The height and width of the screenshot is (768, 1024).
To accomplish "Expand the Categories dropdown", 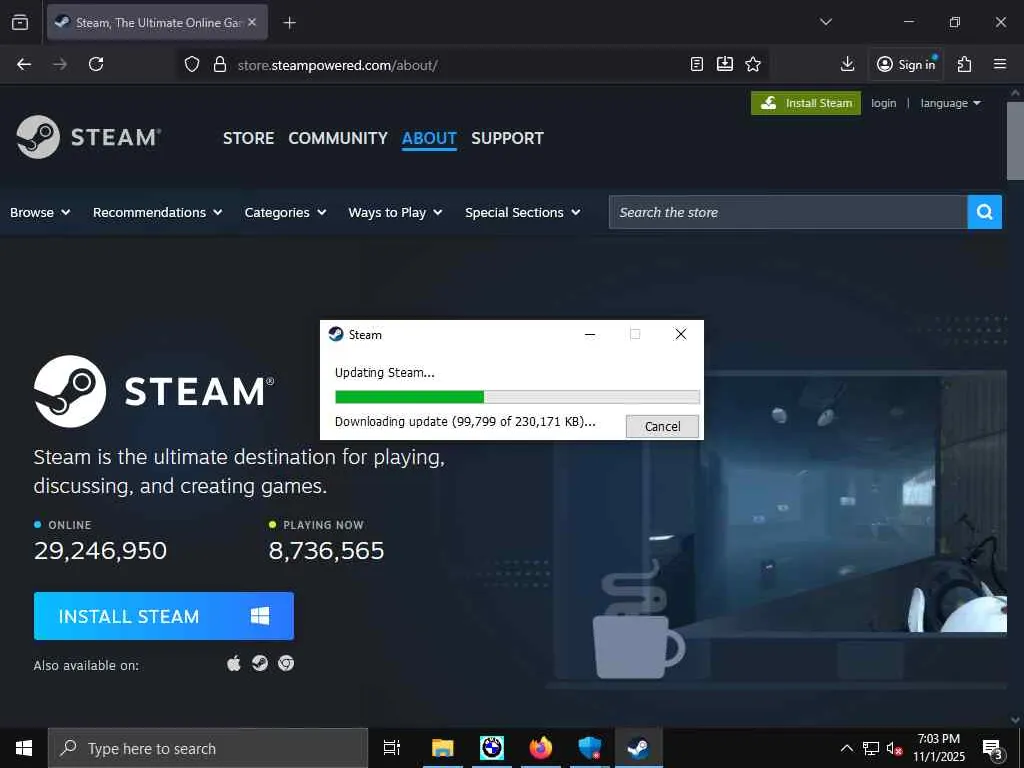I will pos(285,212).
